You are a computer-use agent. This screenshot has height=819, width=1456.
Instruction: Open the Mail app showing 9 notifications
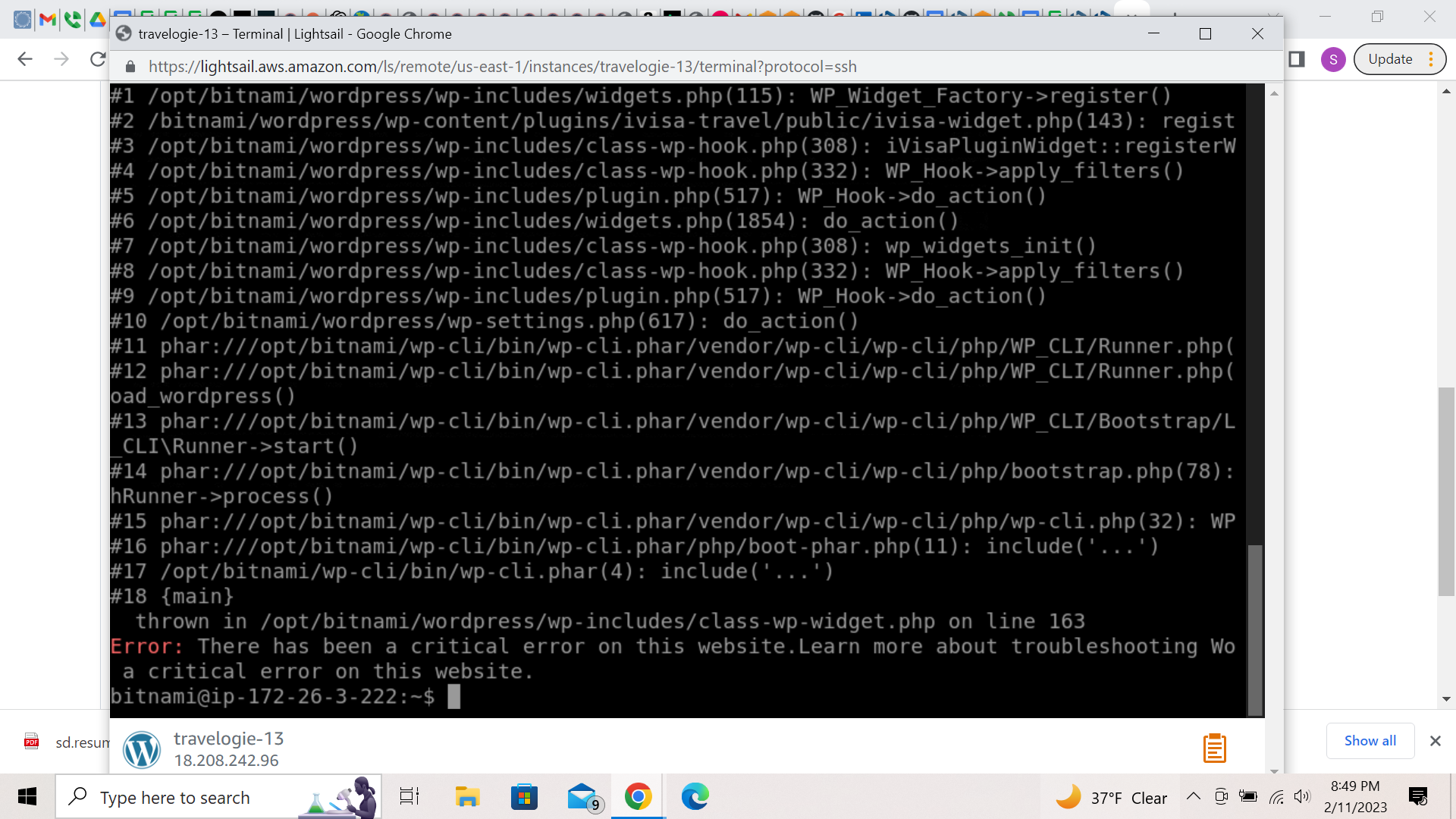[x=581, y=796]
